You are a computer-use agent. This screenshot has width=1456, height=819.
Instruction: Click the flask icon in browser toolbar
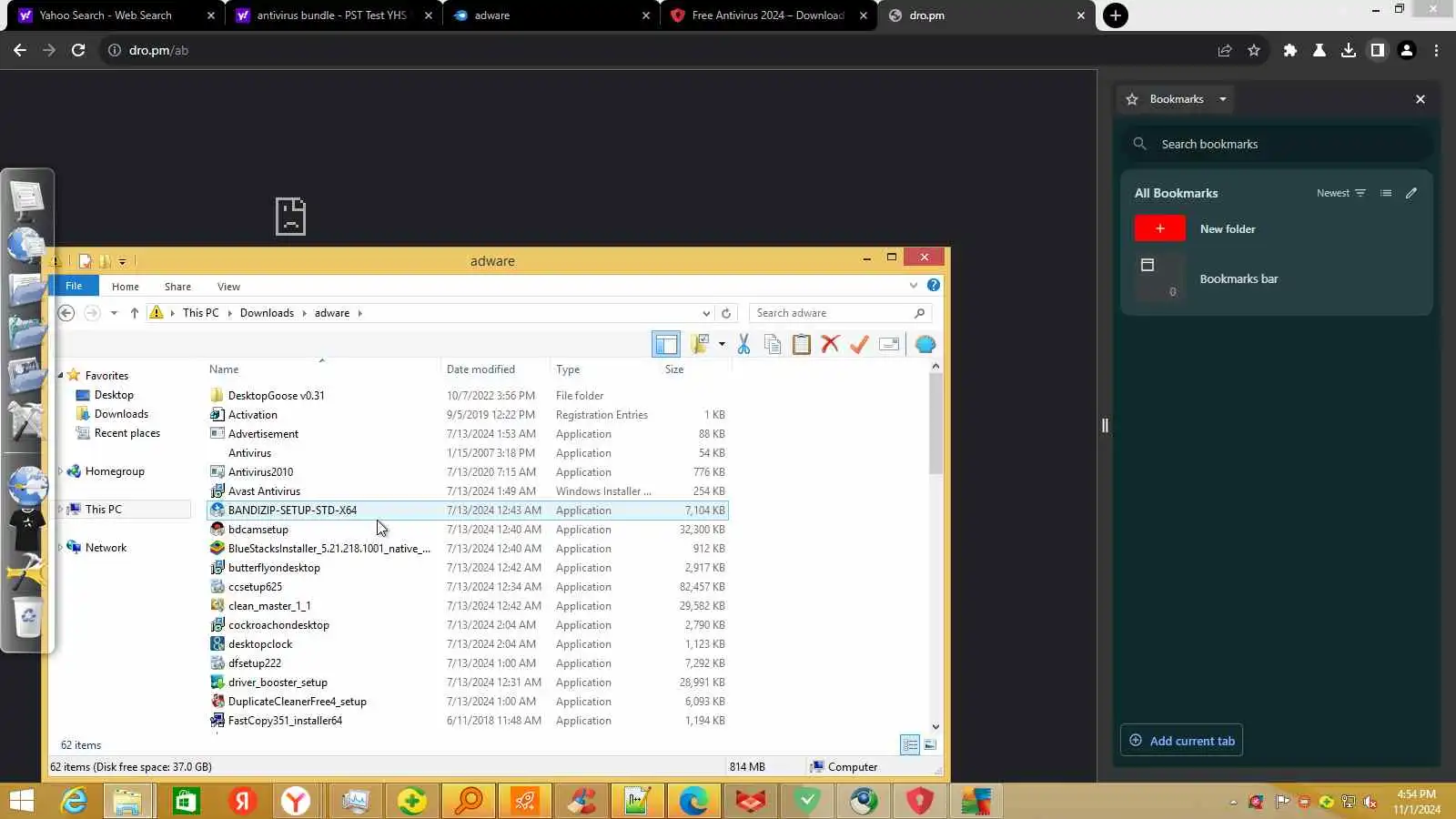(x=1319, y=50)
